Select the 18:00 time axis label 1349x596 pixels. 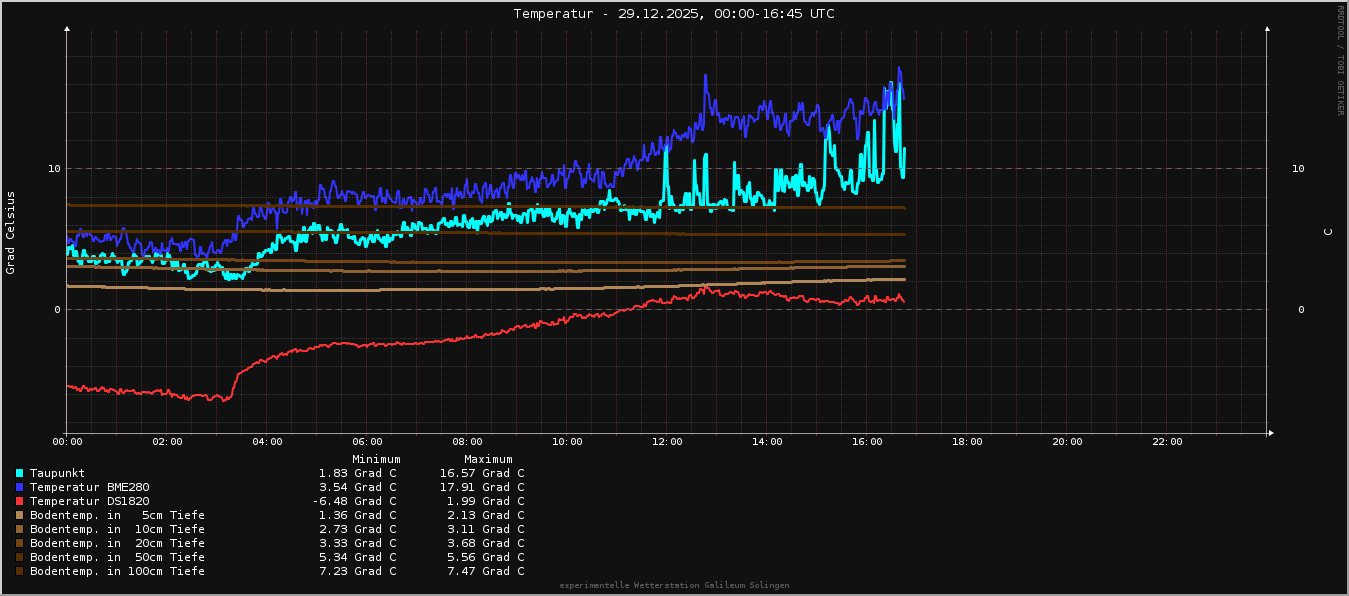(967, 442)
